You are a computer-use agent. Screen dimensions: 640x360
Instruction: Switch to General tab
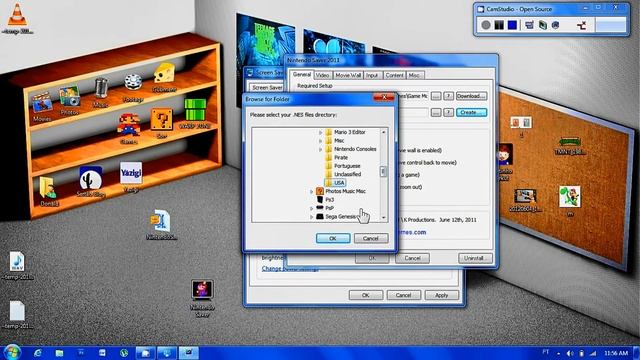302,75
